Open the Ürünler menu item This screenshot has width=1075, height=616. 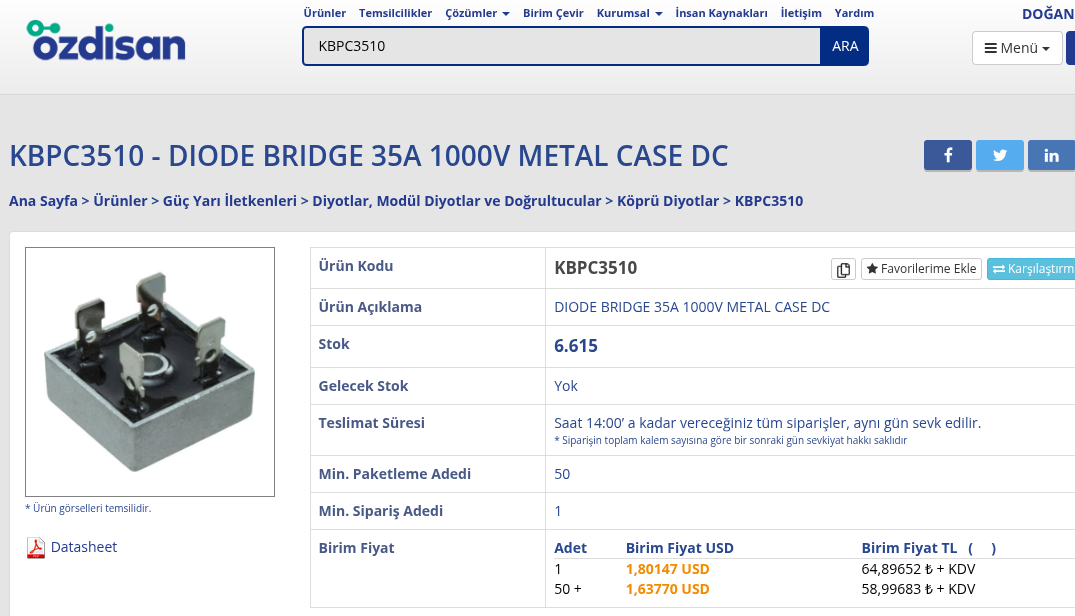324,13
